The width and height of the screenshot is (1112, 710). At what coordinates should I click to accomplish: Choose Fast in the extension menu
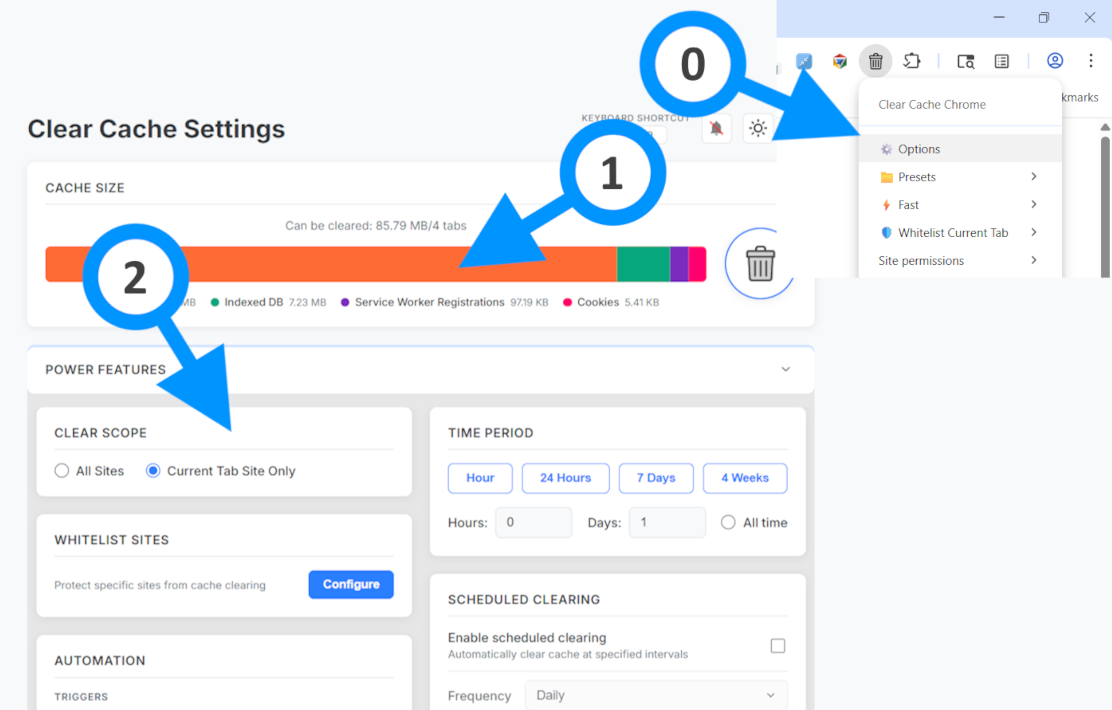point(960,205)
